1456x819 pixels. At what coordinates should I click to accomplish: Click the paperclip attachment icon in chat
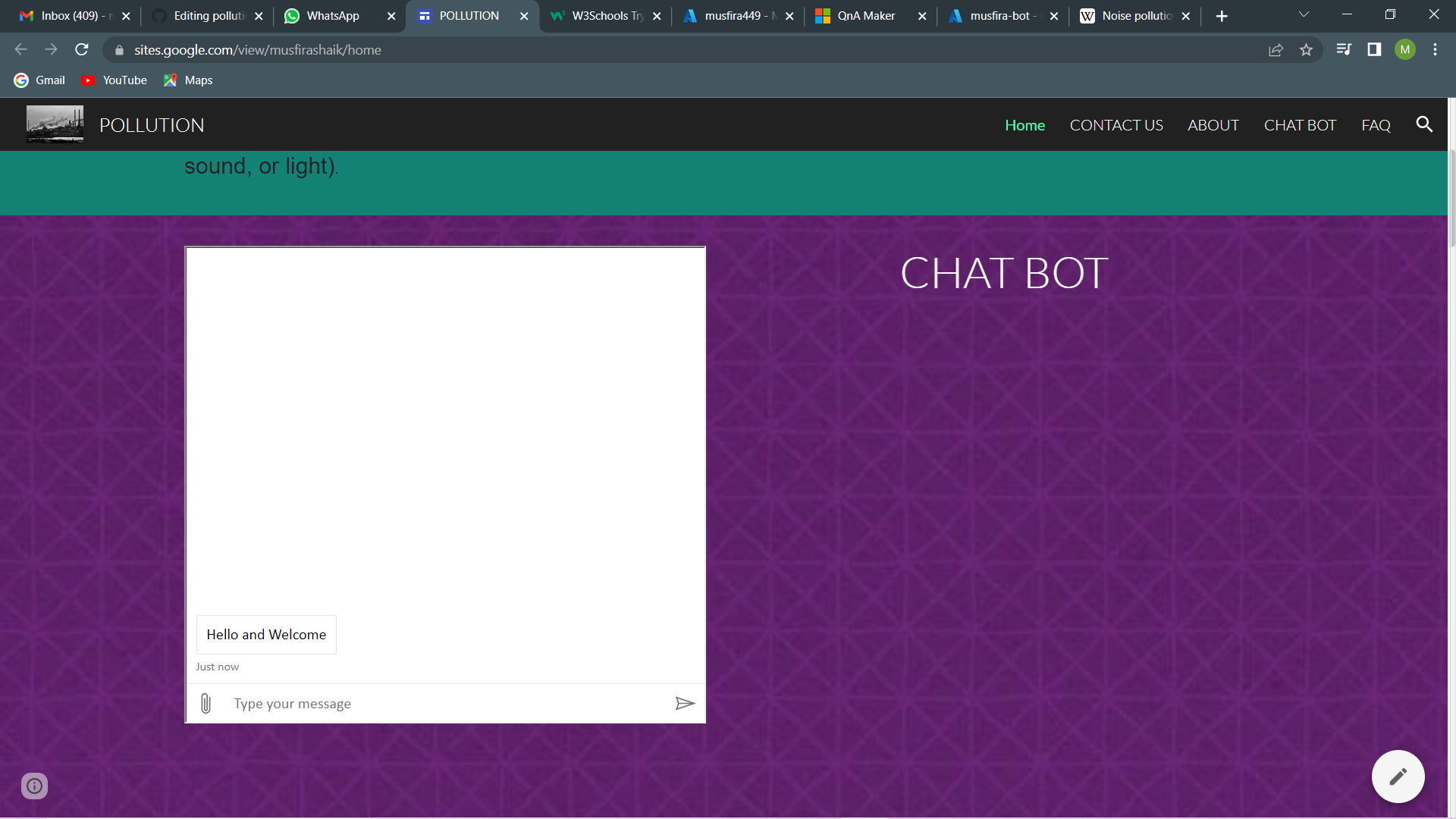pos(205,703)
